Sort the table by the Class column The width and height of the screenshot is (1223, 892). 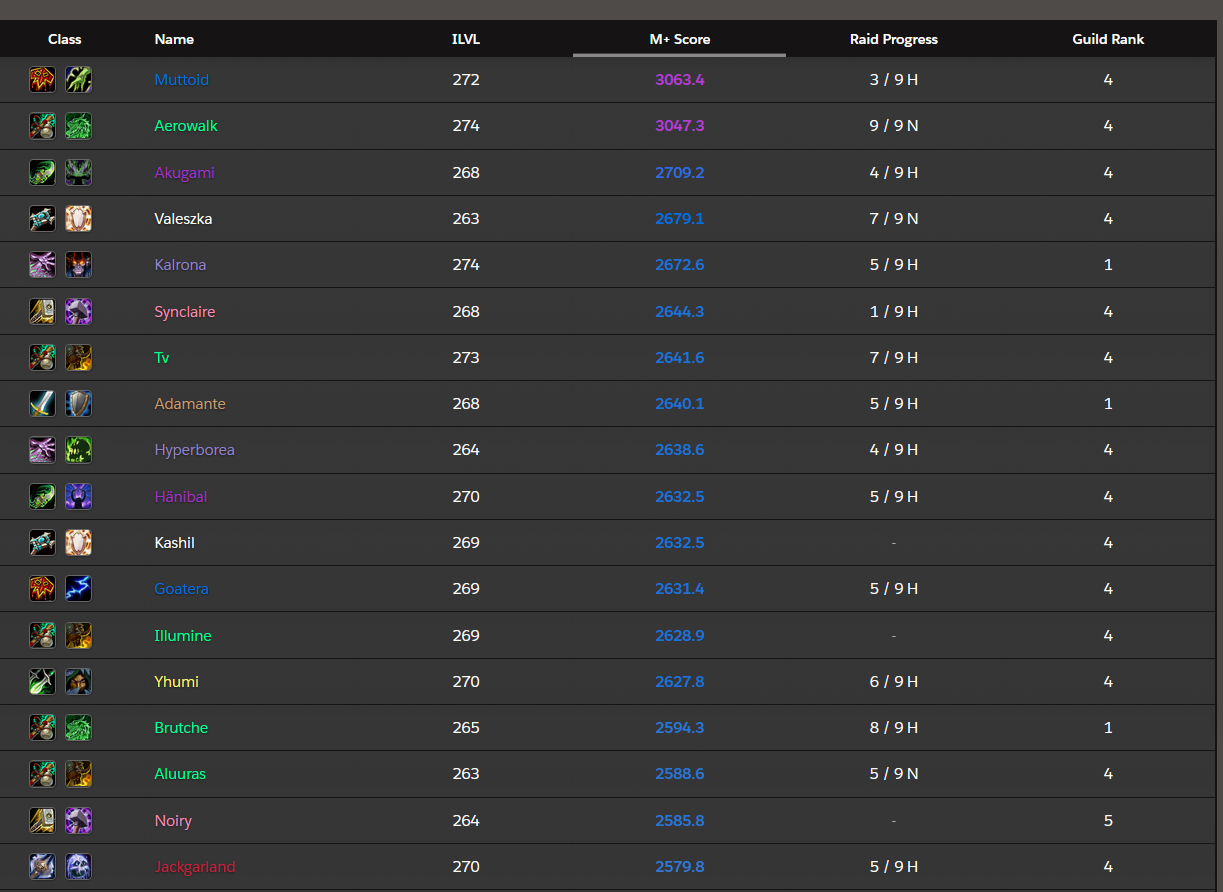(65, 39)
